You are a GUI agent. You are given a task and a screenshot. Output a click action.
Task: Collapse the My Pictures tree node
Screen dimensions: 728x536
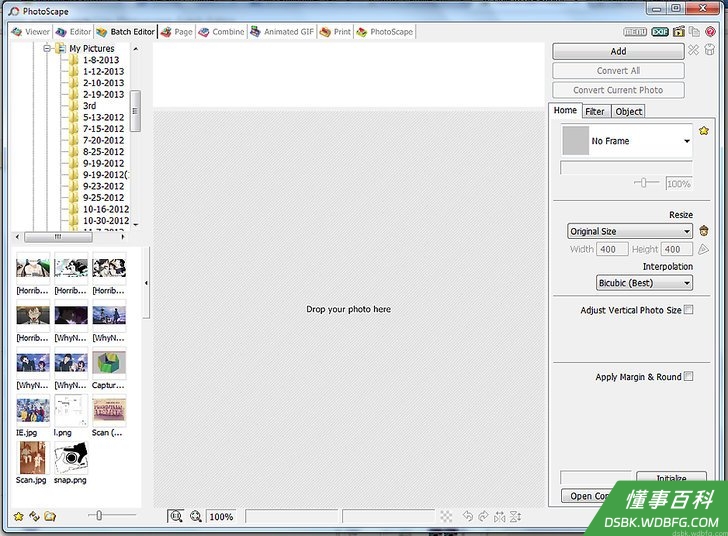(46, 48)
